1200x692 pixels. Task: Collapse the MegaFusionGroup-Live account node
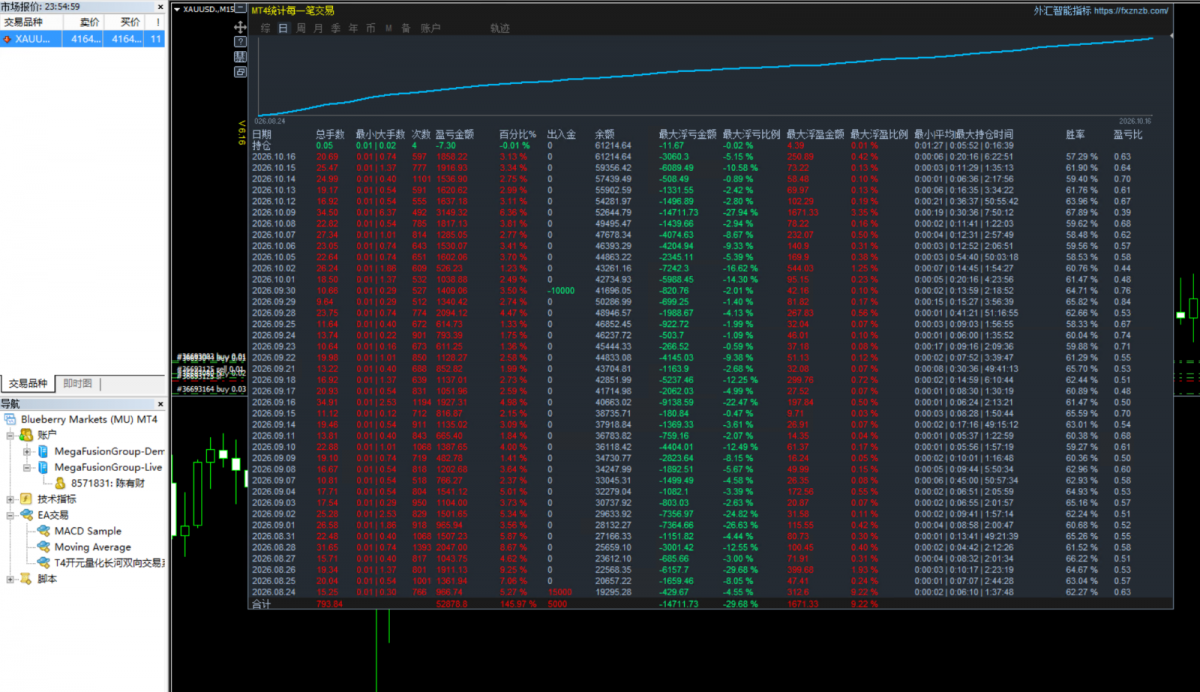27,467
